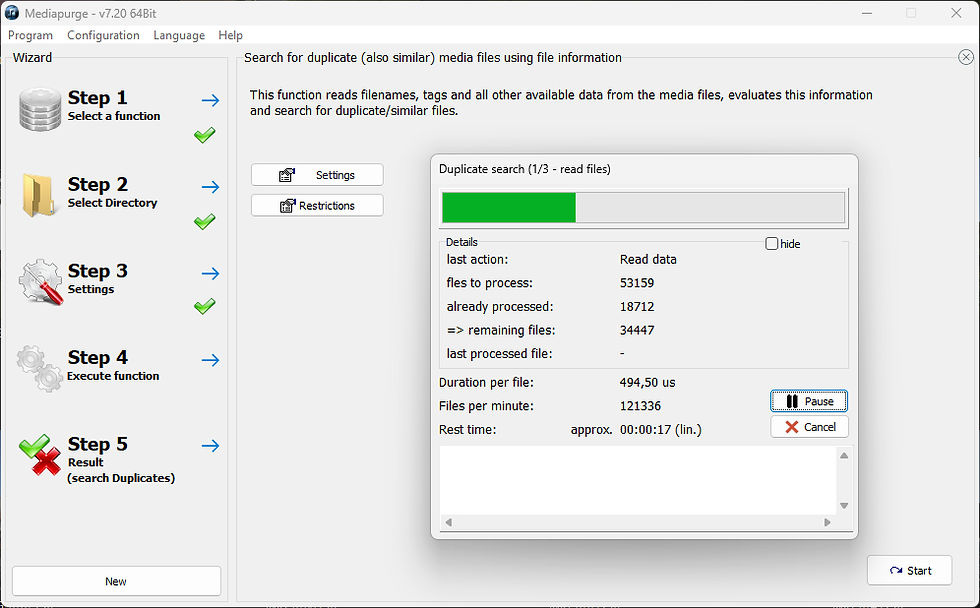
Task: Open the Restrictions button
Action: [318, 206]
